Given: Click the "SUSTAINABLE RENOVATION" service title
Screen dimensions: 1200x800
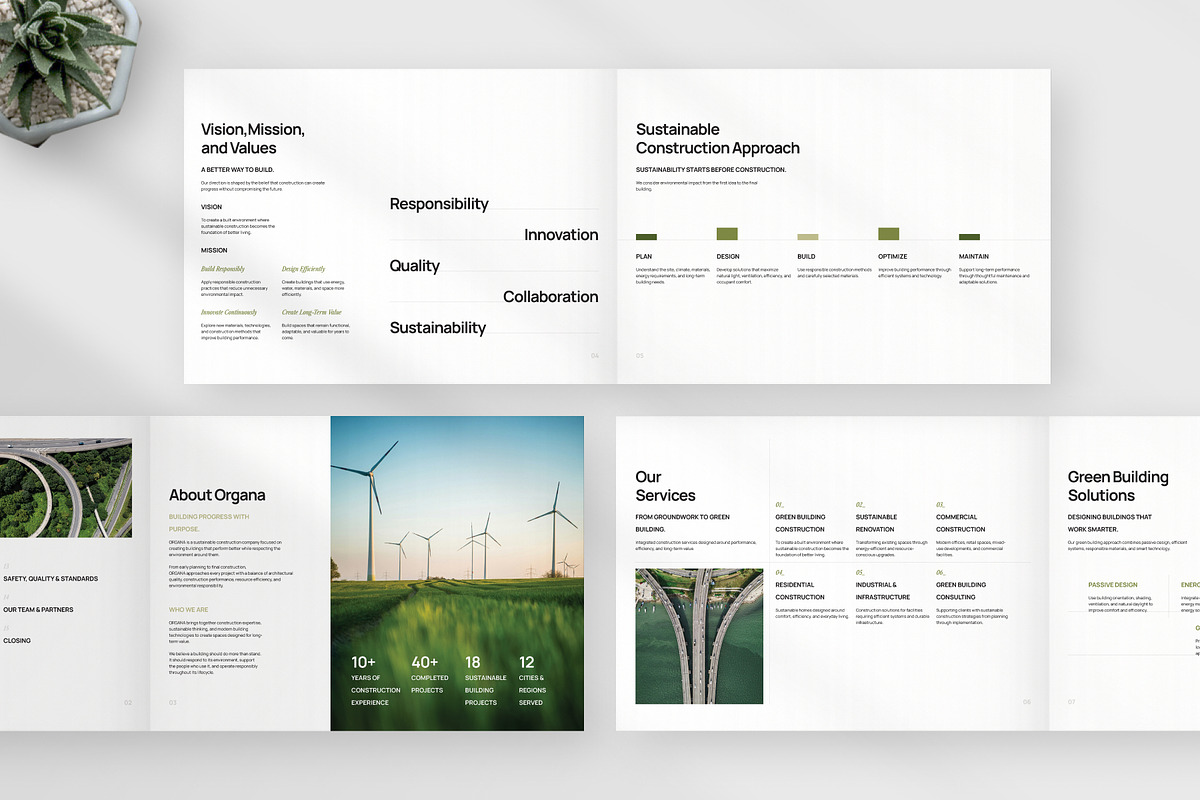Looking at the screenshot, I should tap(877, 523).
